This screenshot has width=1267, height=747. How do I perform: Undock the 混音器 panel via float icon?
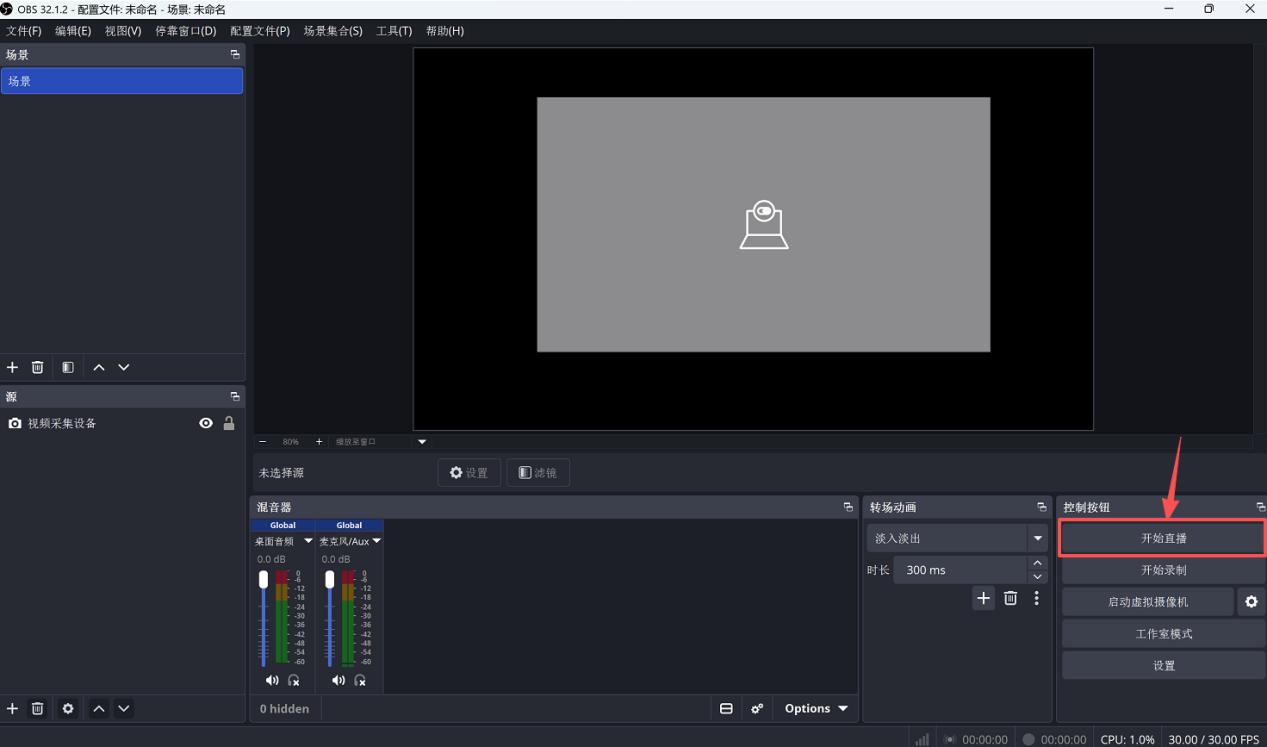pyautogui.click(x=849, y=507)
